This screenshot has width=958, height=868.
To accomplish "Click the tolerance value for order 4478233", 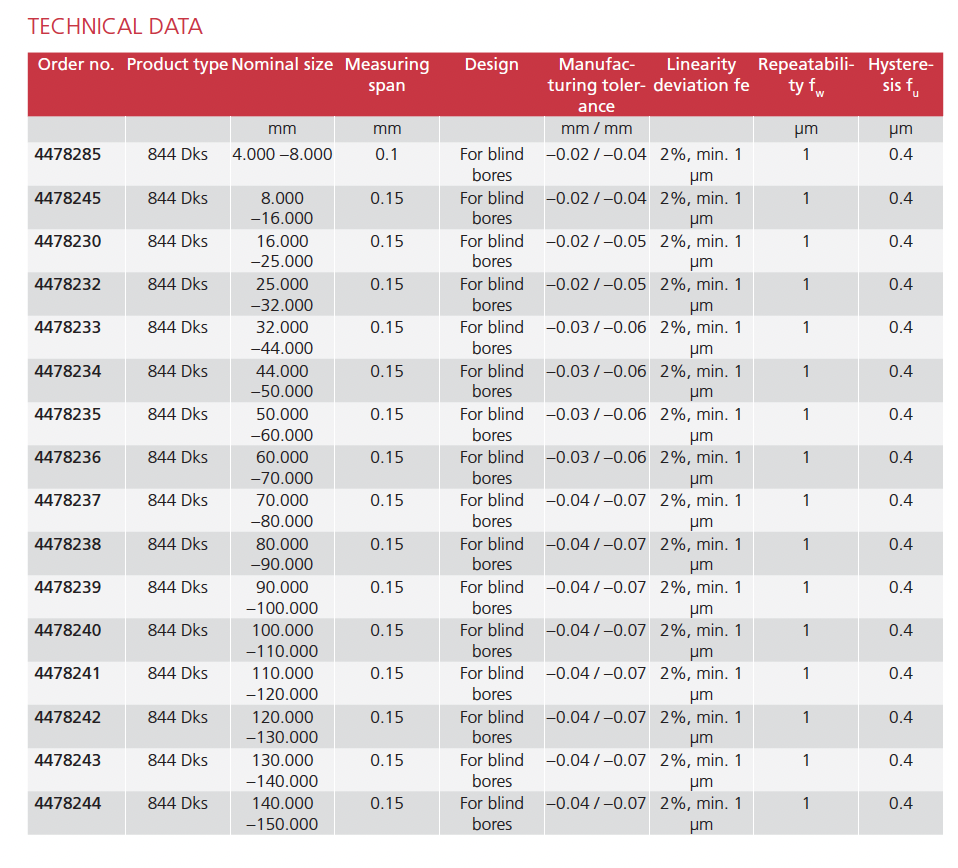I will pyautogui.click(x=596, y=327).
